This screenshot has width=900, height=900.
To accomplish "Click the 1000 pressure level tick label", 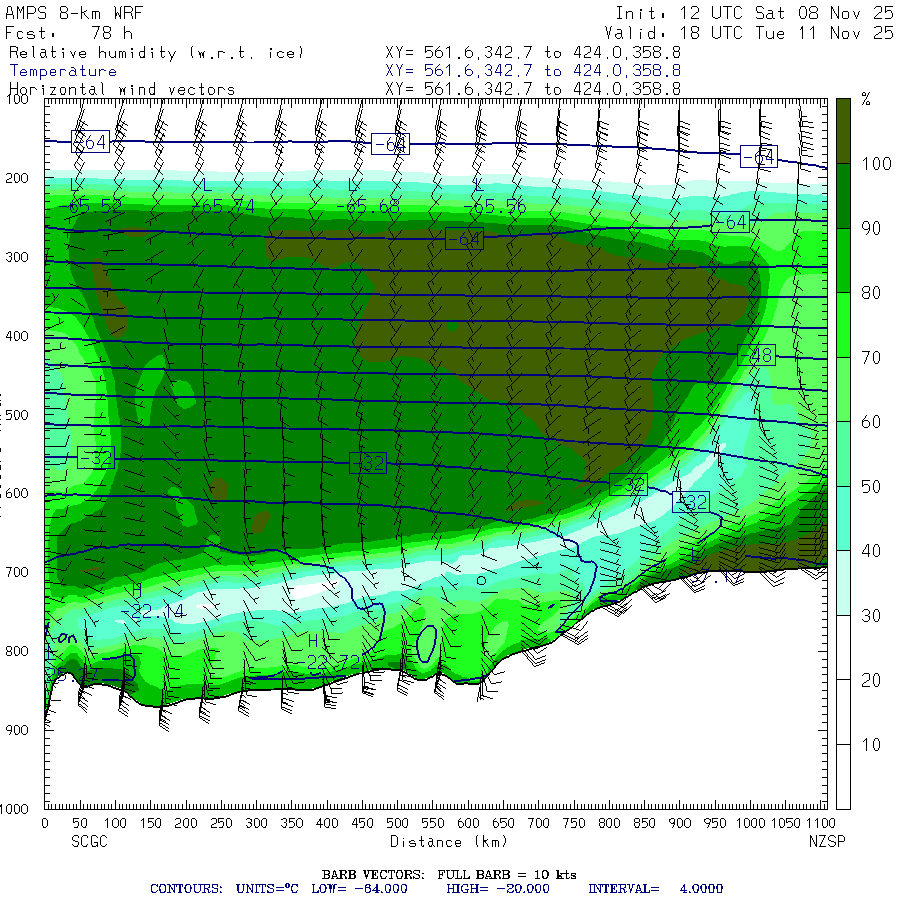I will (22, 808).
